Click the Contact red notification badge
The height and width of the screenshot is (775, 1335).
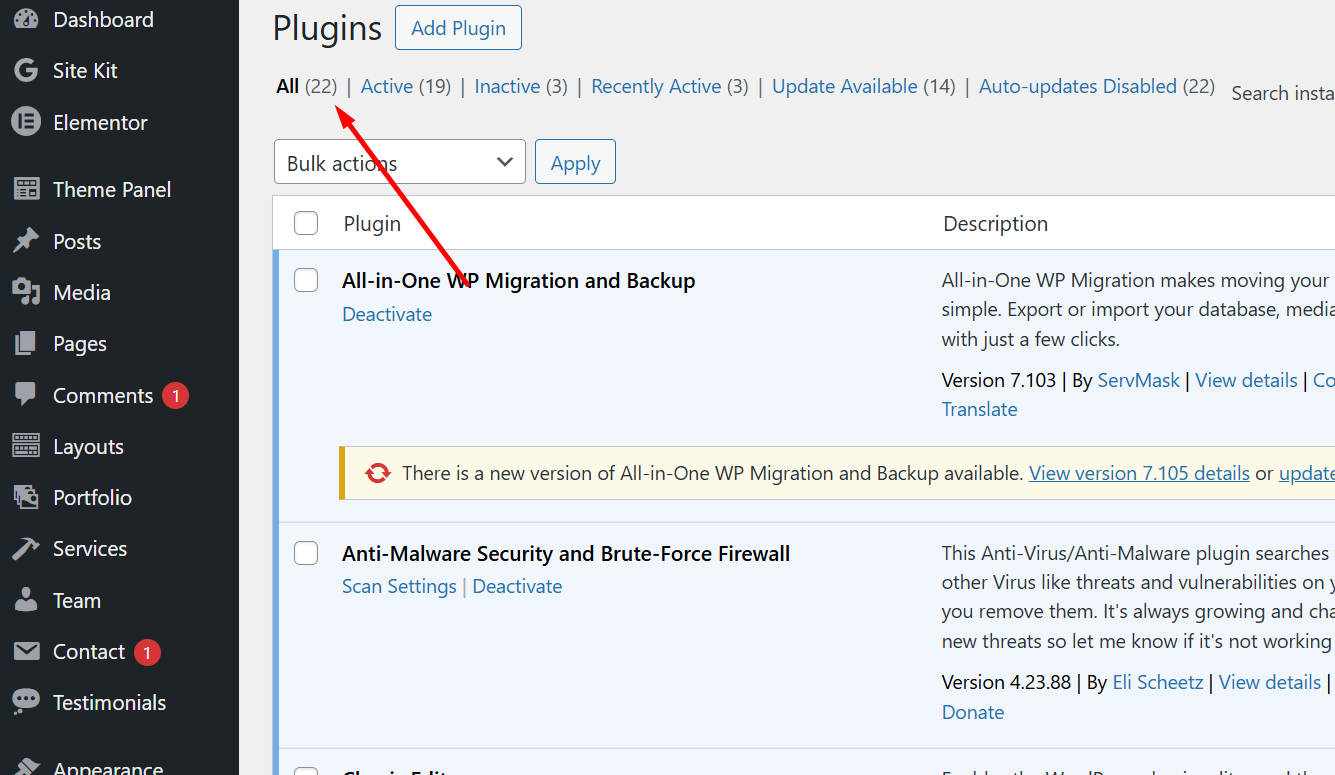point(147,652)
